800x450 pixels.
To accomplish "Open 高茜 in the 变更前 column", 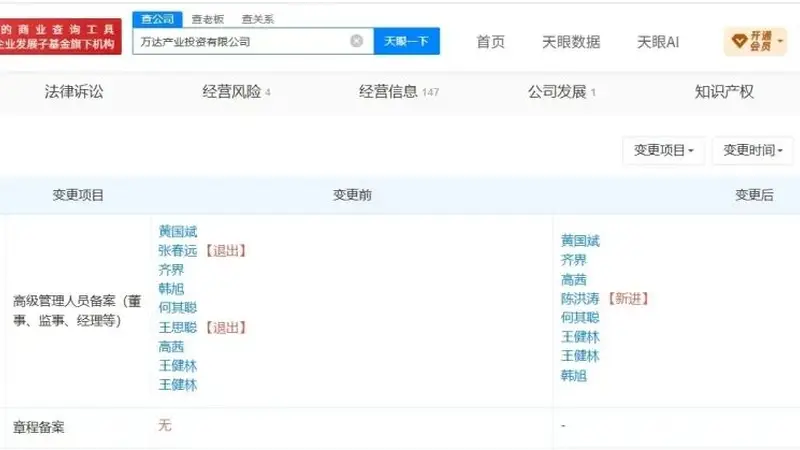I will pyautogui.click(x=171, y=346).
